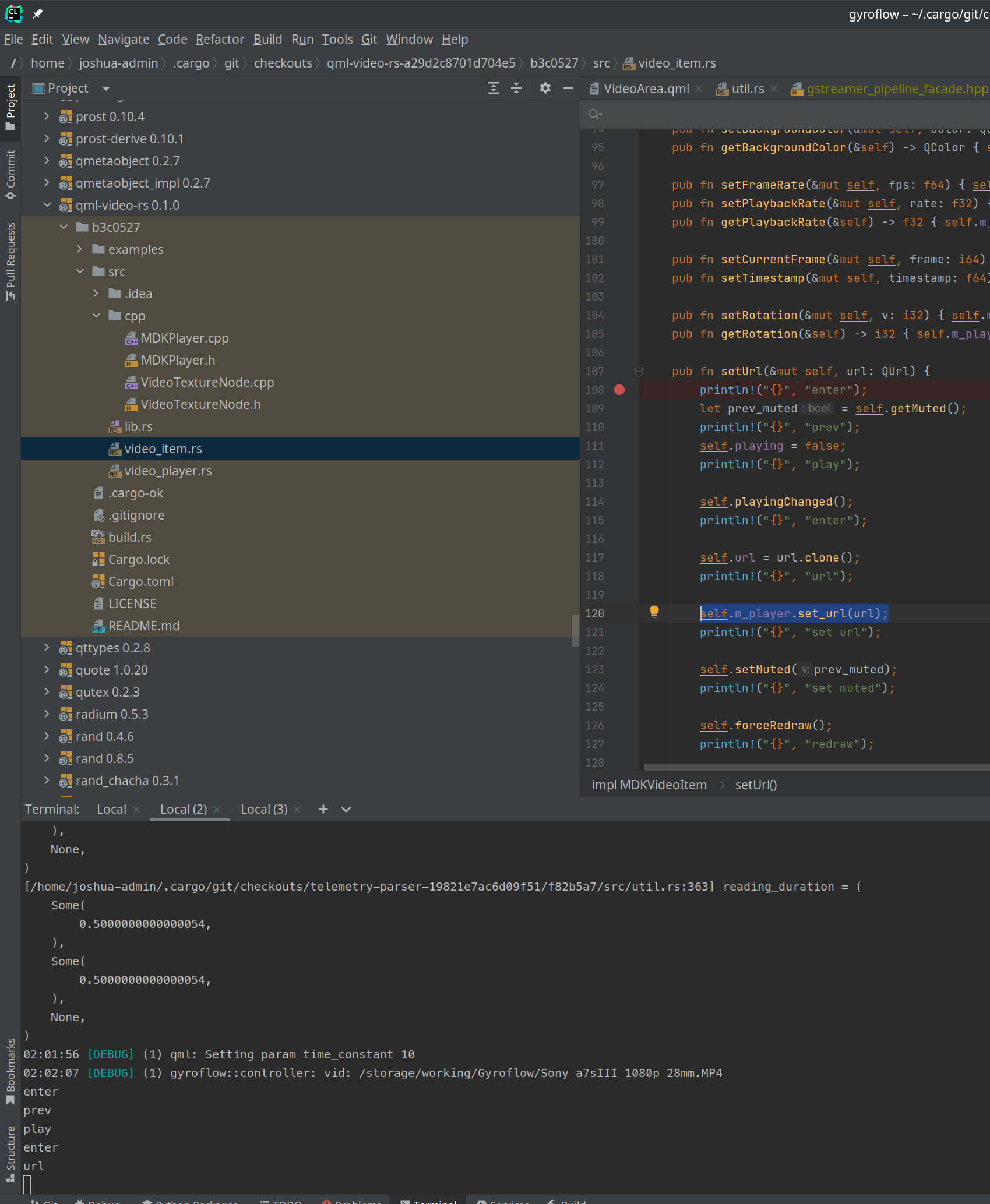990x1204 pixels.
Task: Expand all nodes in the Project tree
Action: 493,88
